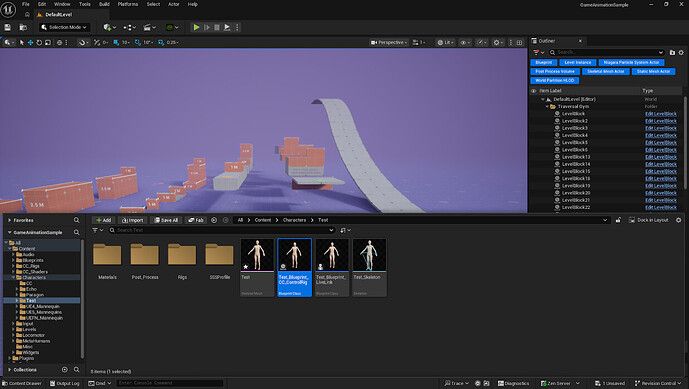
Task: Open the Outliner filter dropdown icon
Action: [x=538, y=52]
